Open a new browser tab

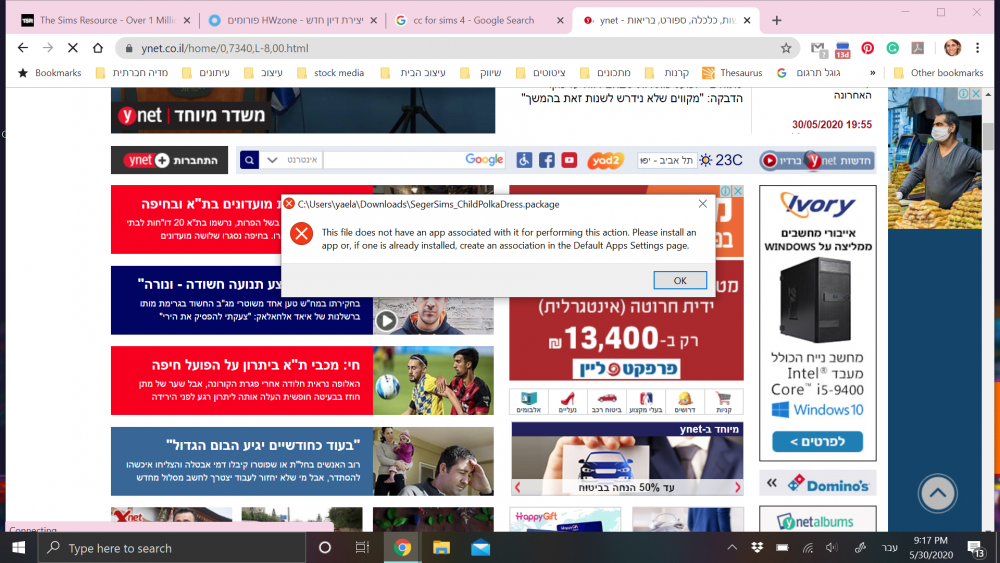pos(776,20)
